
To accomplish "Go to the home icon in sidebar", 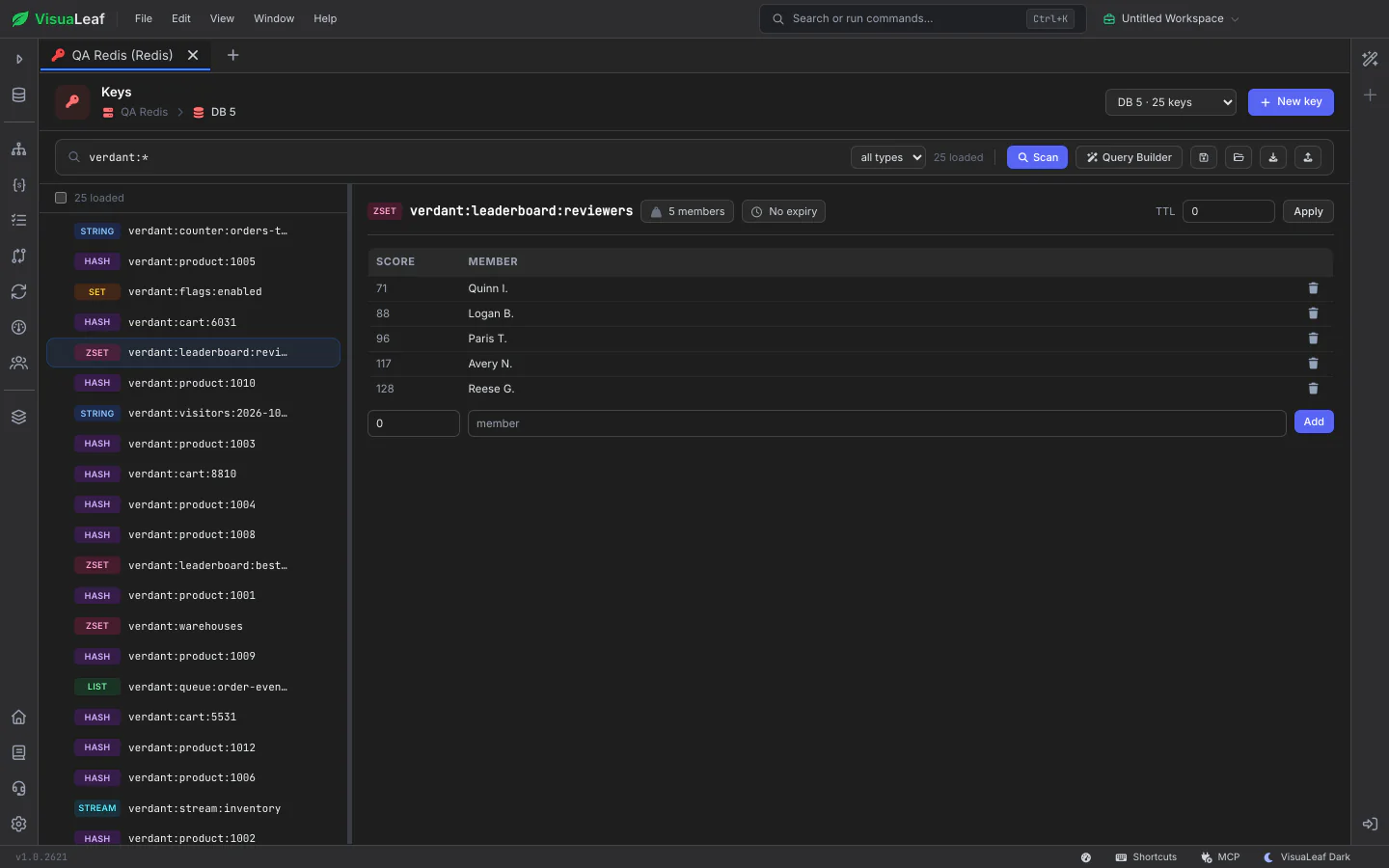I will click(18, 718).
